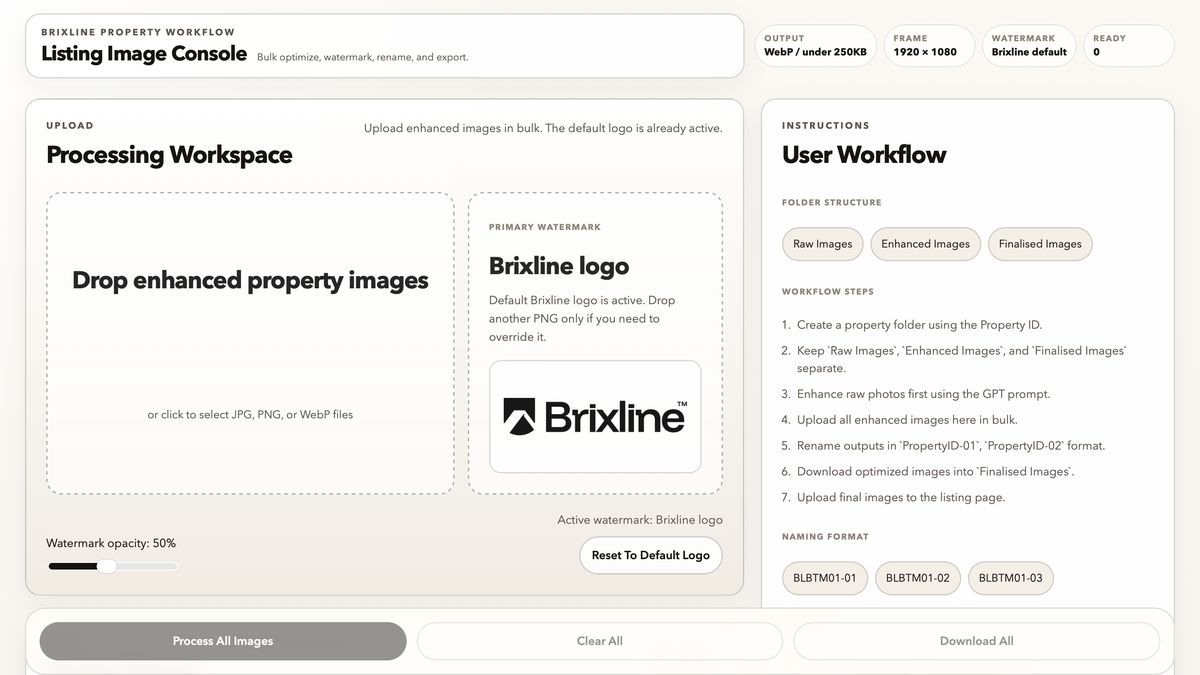1200x675 pixels.
Task: Click the BLBTM01-02 naming chip
Action: tap(918, 578)
